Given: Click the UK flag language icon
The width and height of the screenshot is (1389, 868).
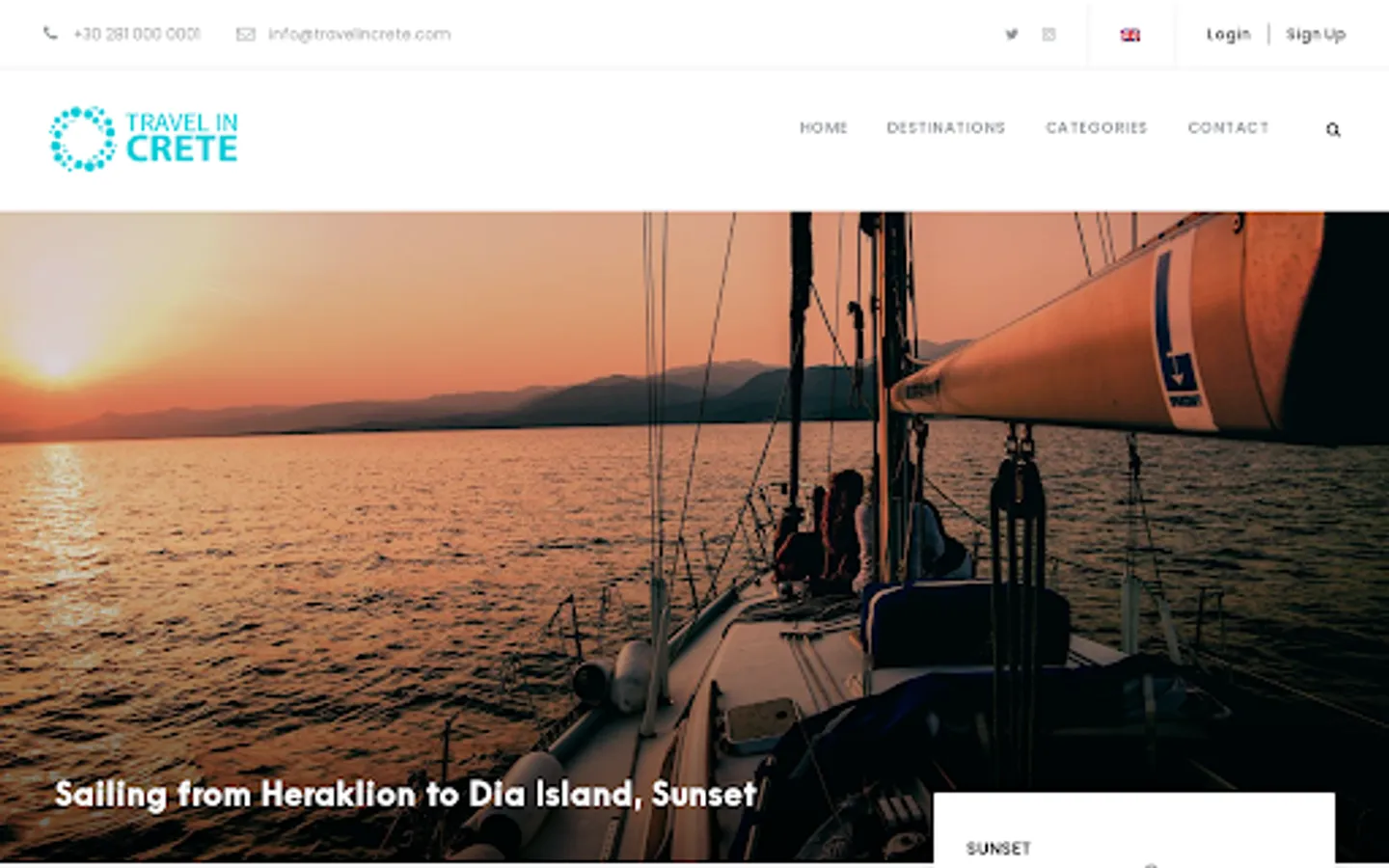Looking at the screenshot, I should tap(1130, 35).
